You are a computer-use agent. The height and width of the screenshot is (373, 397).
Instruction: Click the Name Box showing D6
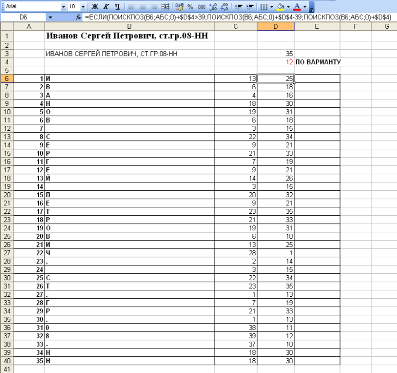click(23, 17)
